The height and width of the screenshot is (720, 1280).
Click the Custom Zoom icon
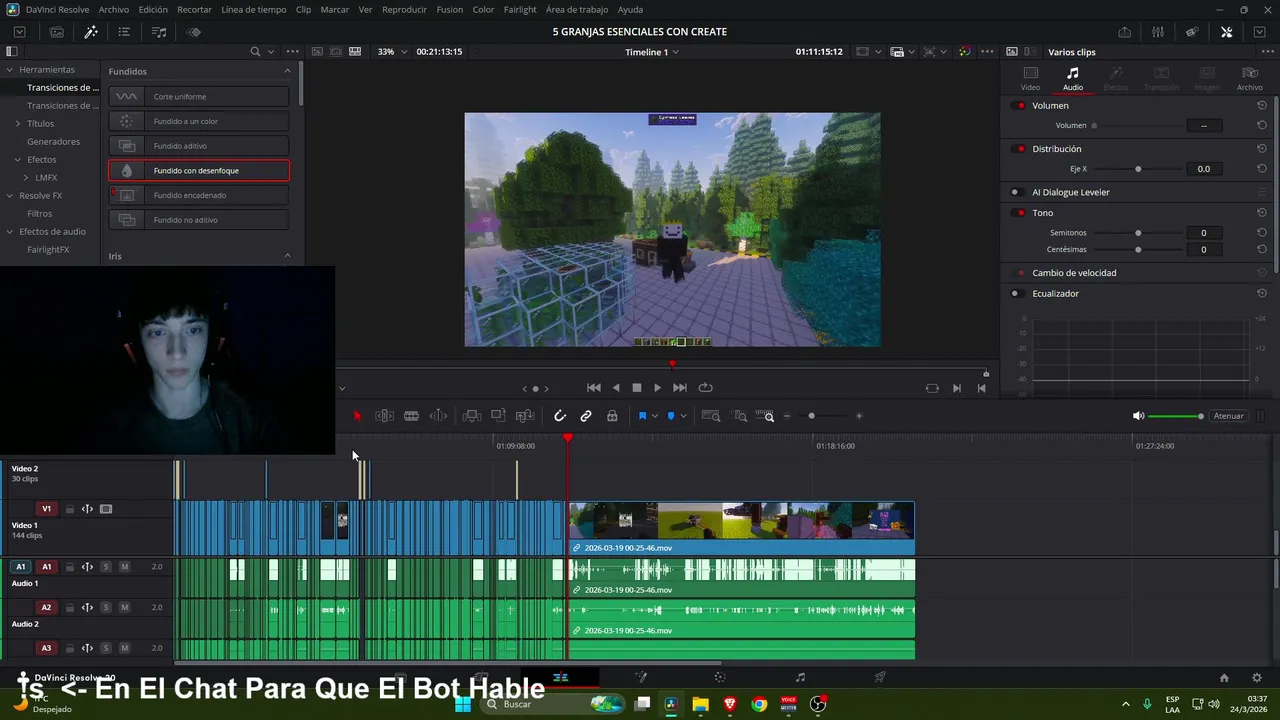coord(766,416)
